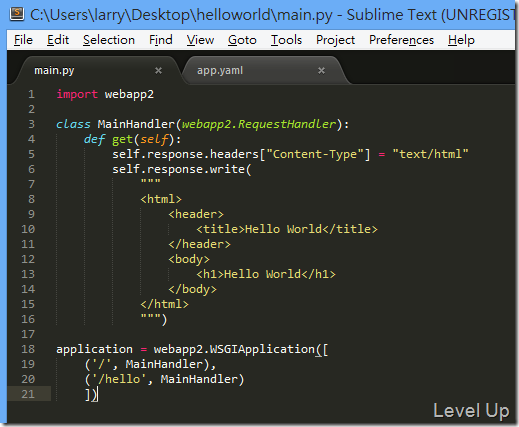Screen dimensions: 519x427
Task: Click line number 1 in the gutter
Action: pos(31,94)
